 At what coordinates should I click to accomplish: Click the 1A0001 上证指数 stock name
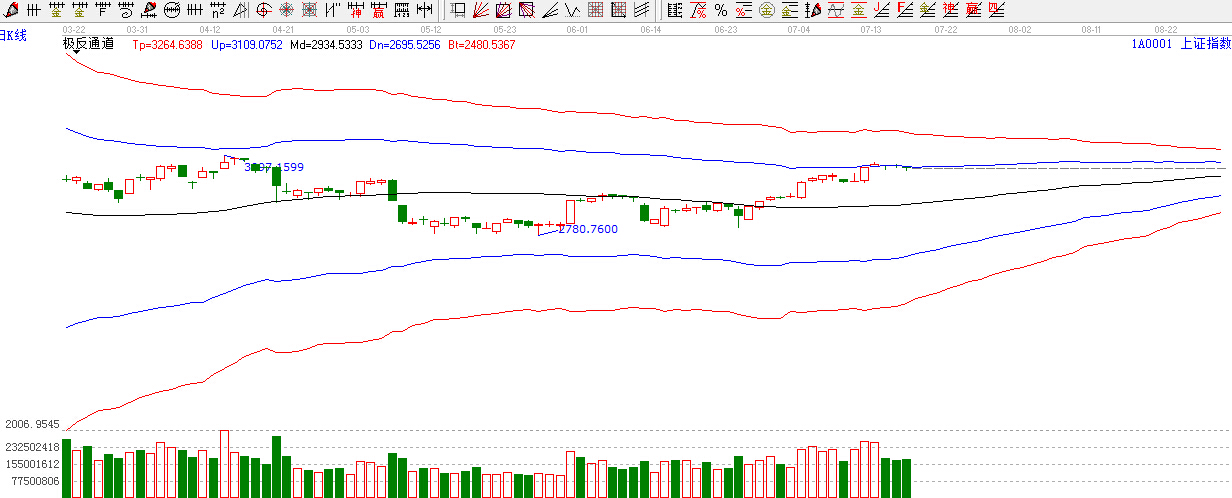pyautogui.click(x=1180, y=44)
